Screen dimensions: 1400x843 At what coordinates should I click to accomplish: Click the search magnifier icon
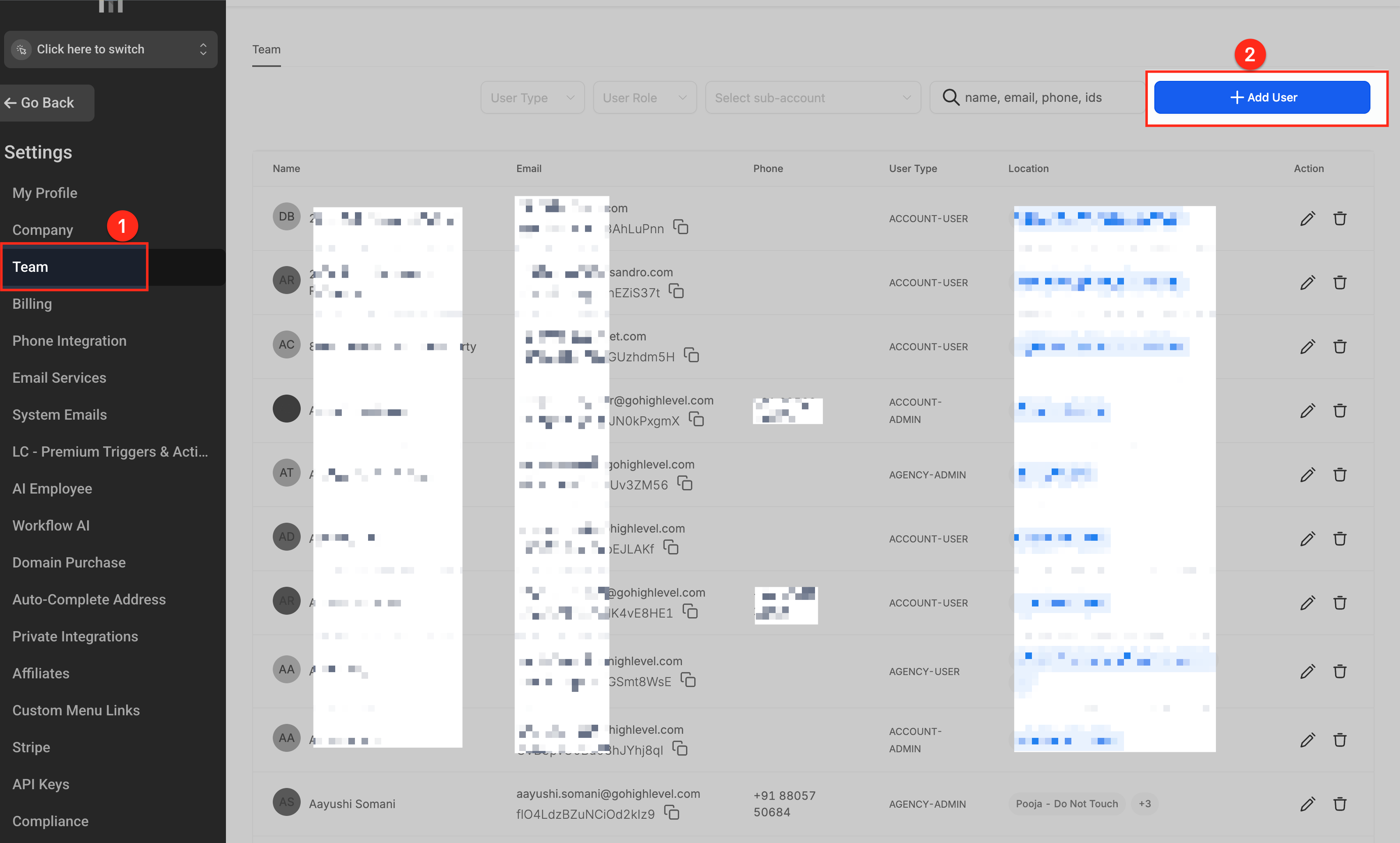(950, 97)
